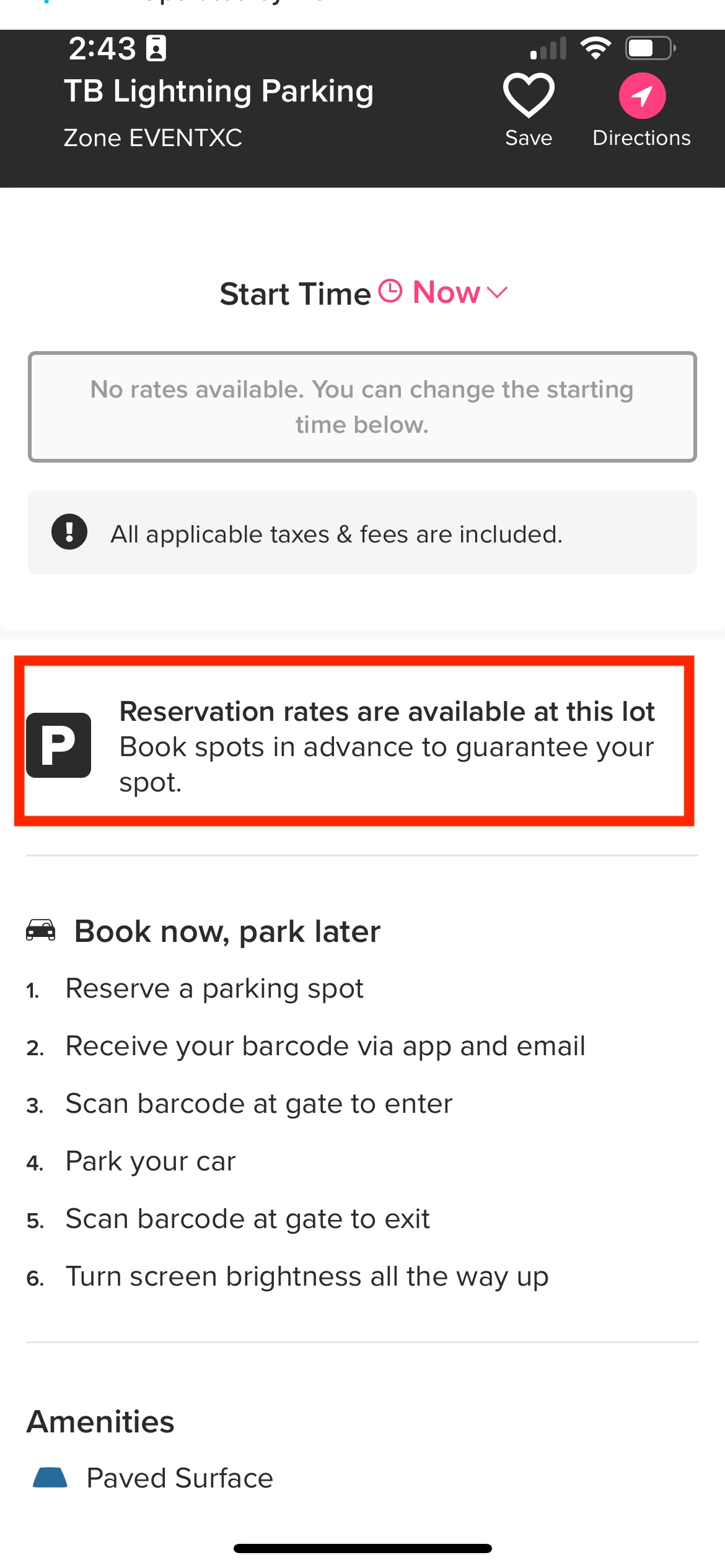Viewport: 725px width, 1568px height.
Task: Tap the cellular signal indicator
Action: 548,47
